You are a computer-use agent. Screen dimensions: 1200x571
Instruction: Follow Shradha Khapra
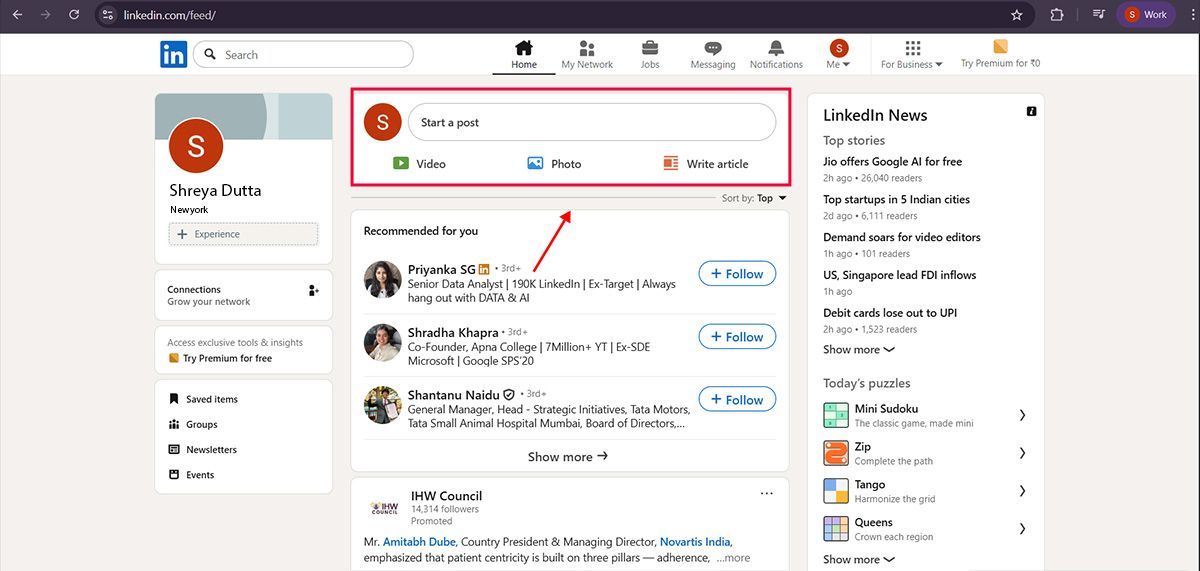[x=737, y=337]
